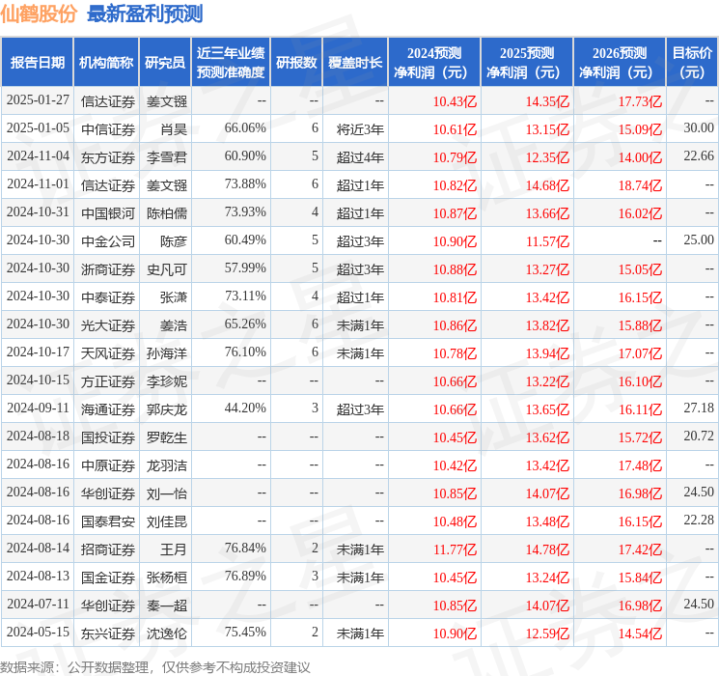Click the 最新盈利预测 heading
Viewport: 719px width, 676px height.
pyautogui.click(x=144, y=14)
